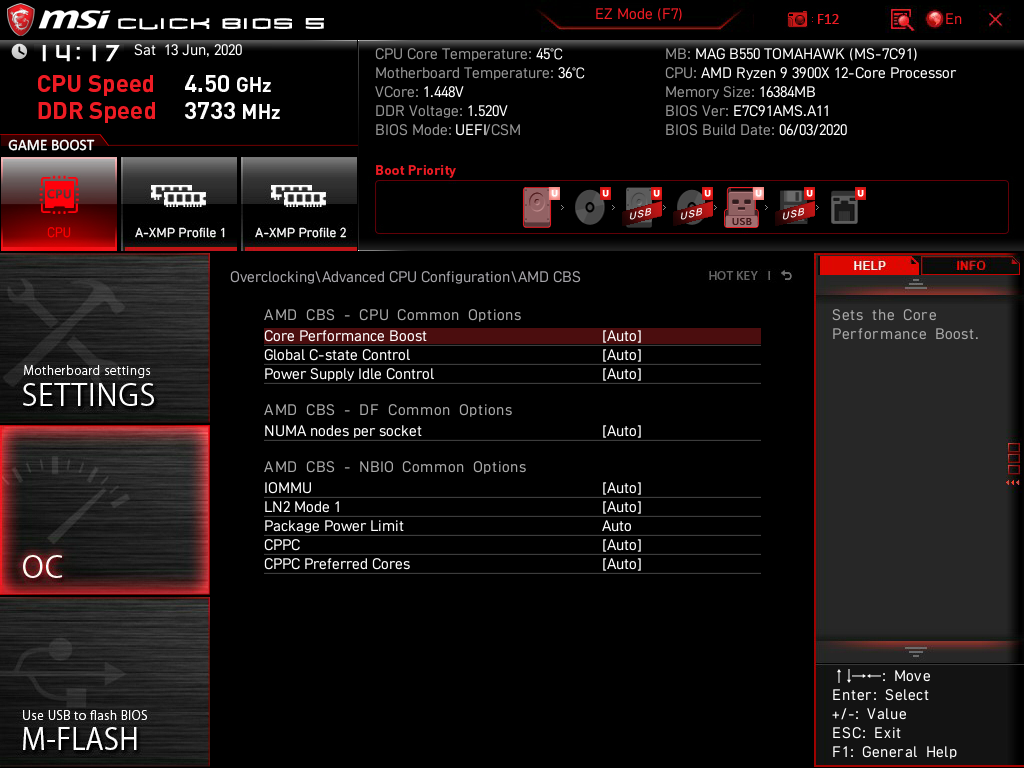The width and height of the screenshot is (1024, 768).
Task: Click the Memory Size 16384MB text
Action: point(740,92)
